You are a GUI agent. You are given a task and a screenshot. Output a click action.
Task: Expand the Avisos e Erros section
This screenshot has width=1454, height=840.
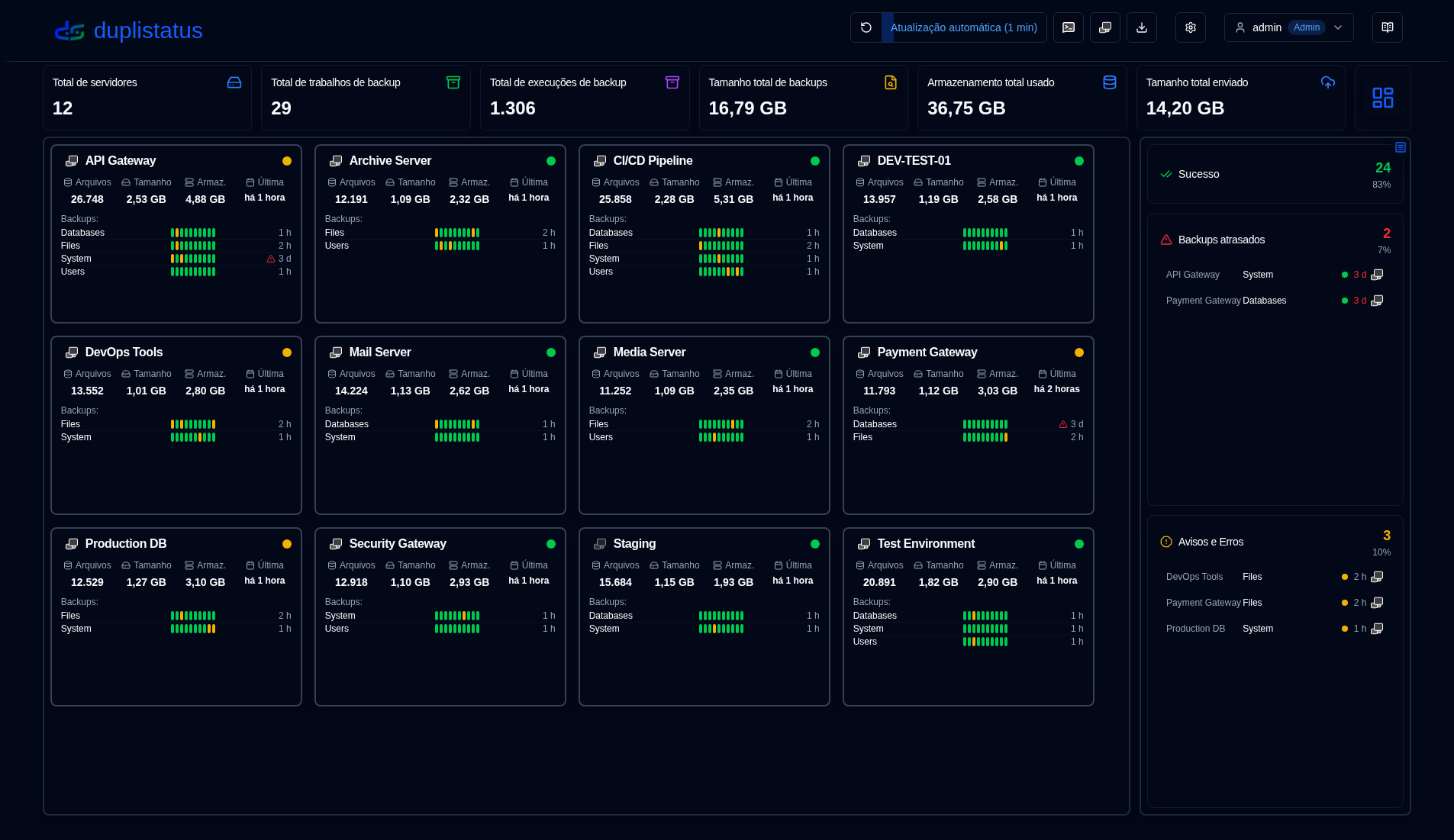pyautogui.click(x=1211, y=542)
